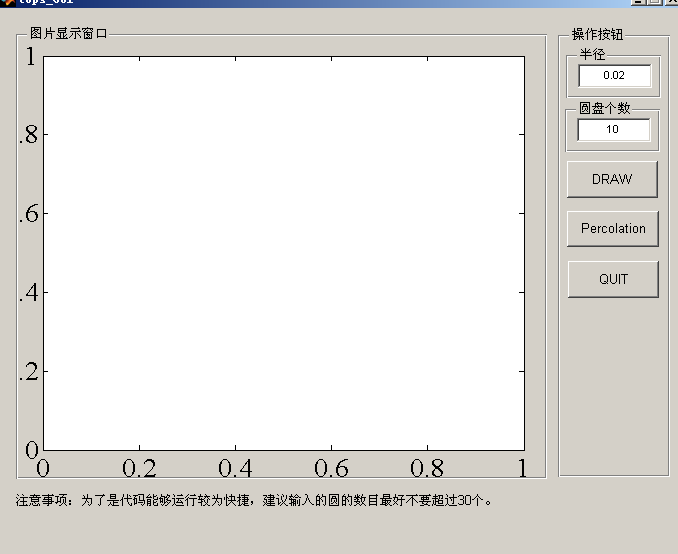Click the DRAW button

click(612, 179)
